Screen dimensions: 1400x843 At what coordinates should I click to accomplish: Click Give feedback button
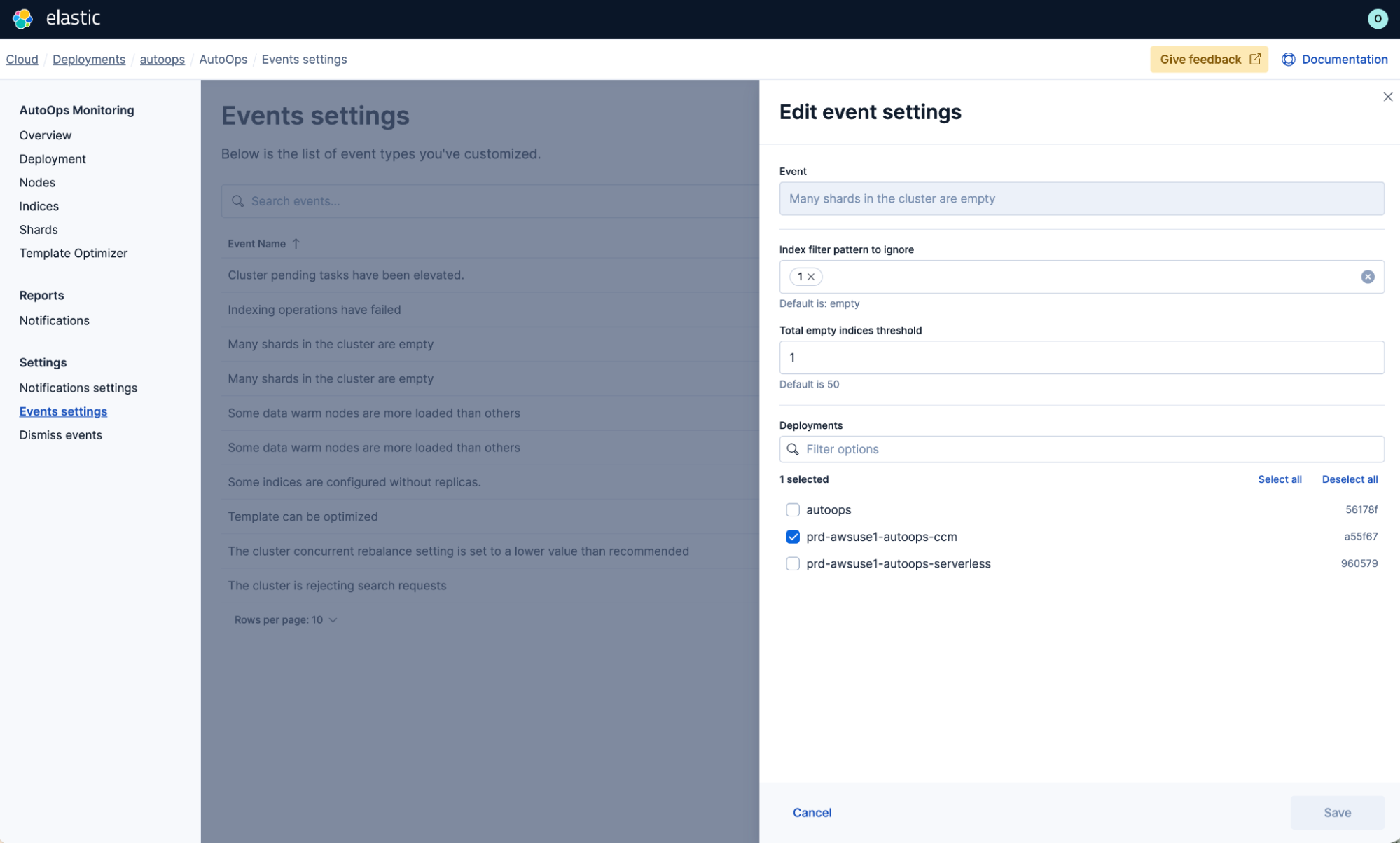click(1209, 60)
